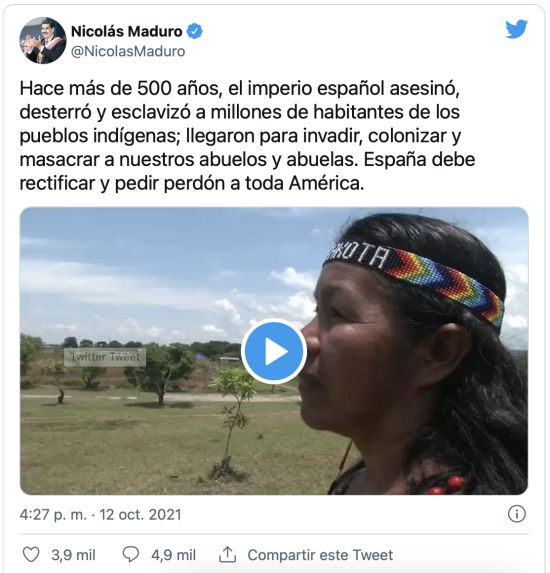The height and width of the screenshot is (573, 550).
Task: Click the share arrow icon
Action: [227, 555]
